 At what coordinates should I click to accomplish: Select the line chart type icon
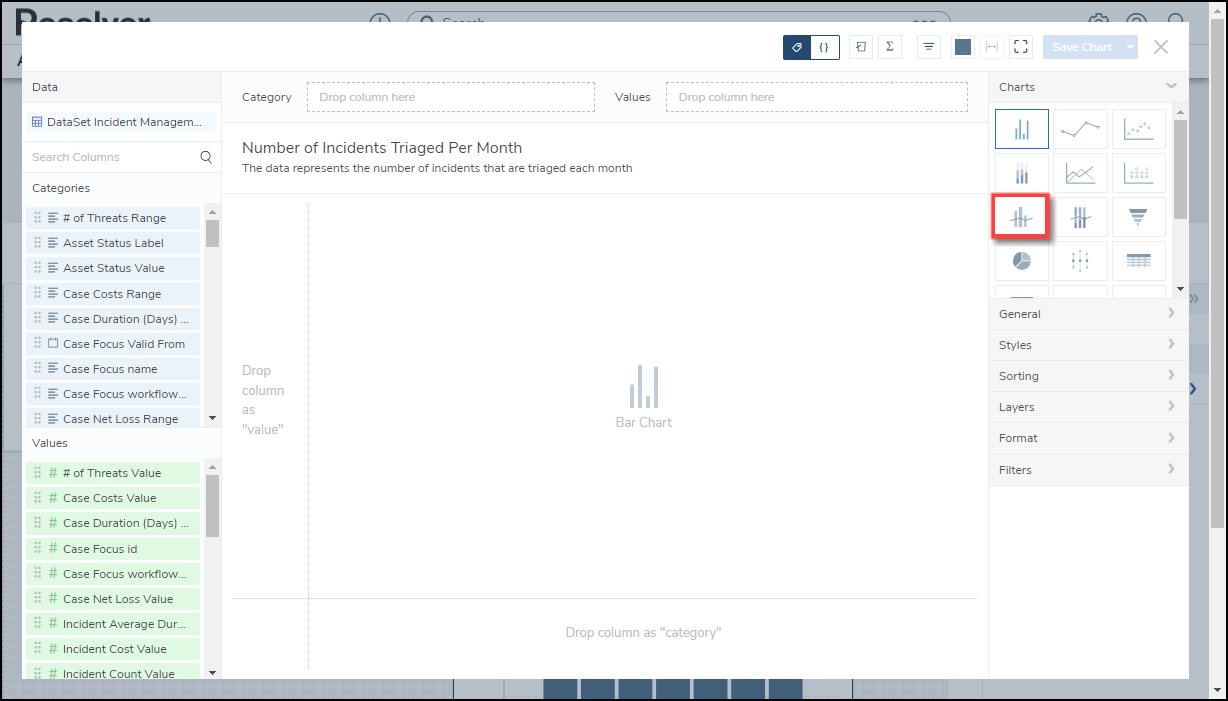tap(1080, 129)
